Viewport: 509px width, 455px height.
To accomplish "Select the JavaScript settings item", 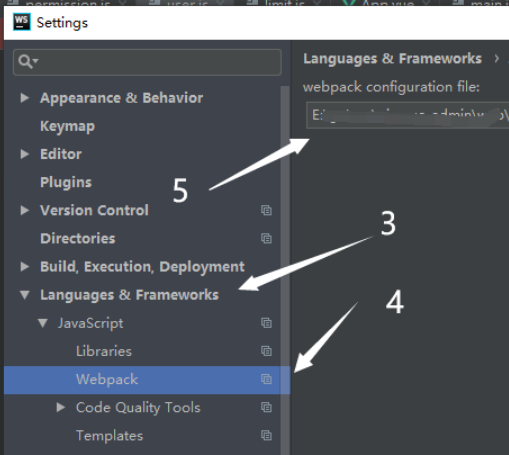I will pos(91,323).
